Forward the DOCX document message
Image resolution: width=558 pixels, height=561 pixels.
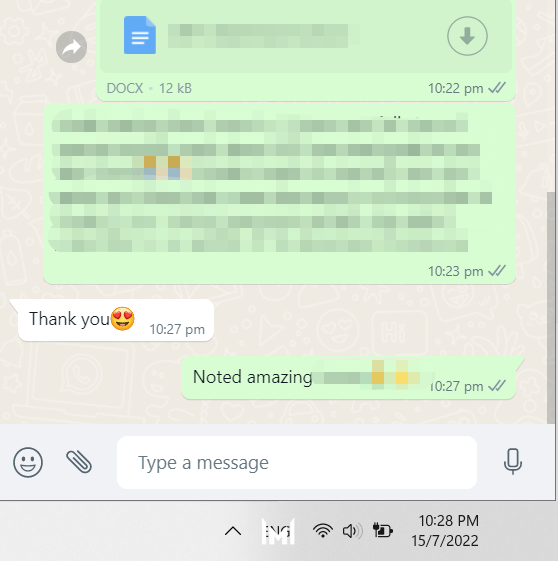tap(72, 47)
